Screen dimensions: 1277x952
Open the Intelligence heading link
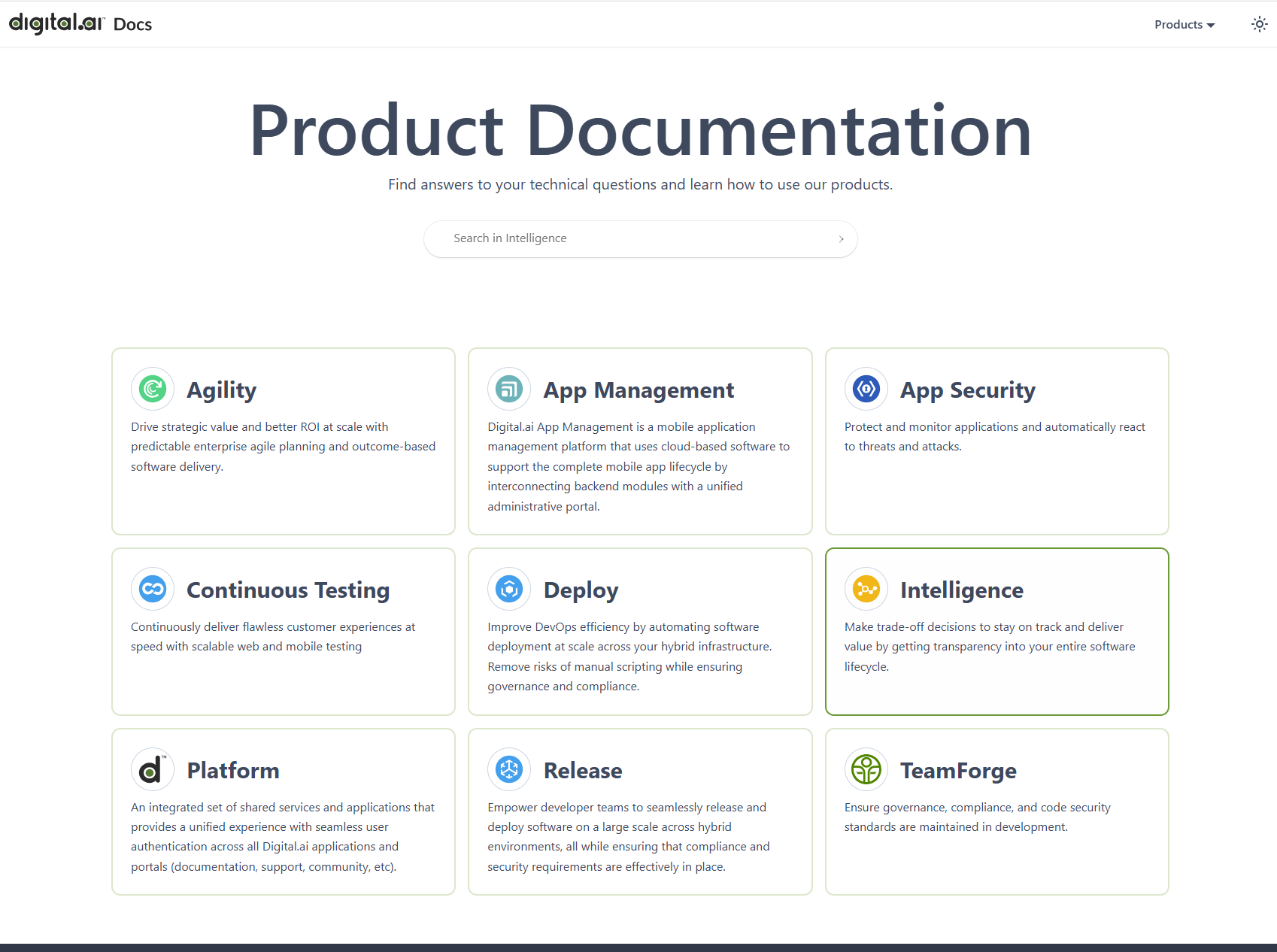point(962,590)
